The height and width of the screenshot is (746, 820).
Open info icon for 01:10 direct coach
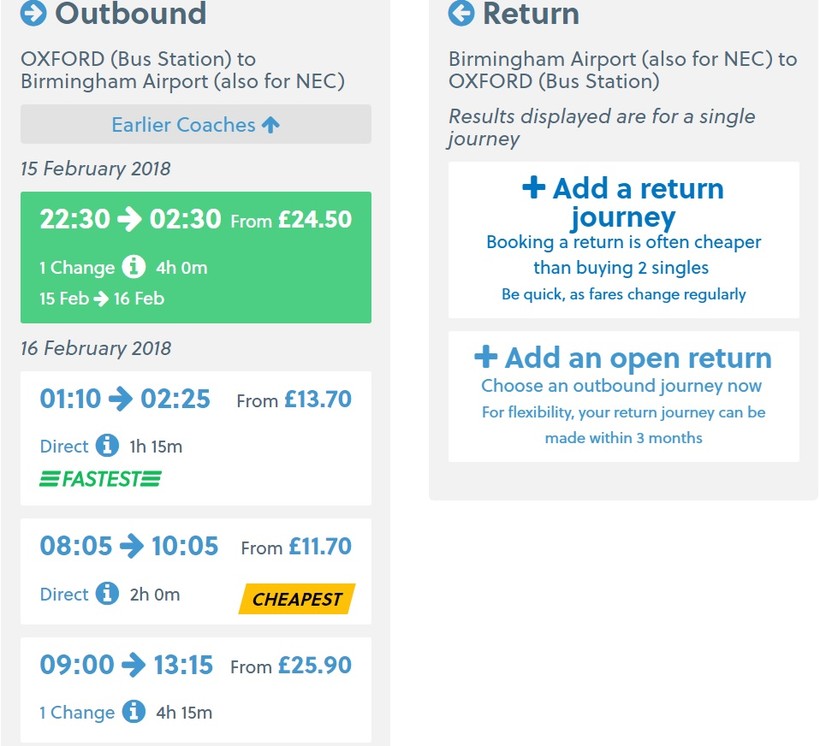pos(108,446)
